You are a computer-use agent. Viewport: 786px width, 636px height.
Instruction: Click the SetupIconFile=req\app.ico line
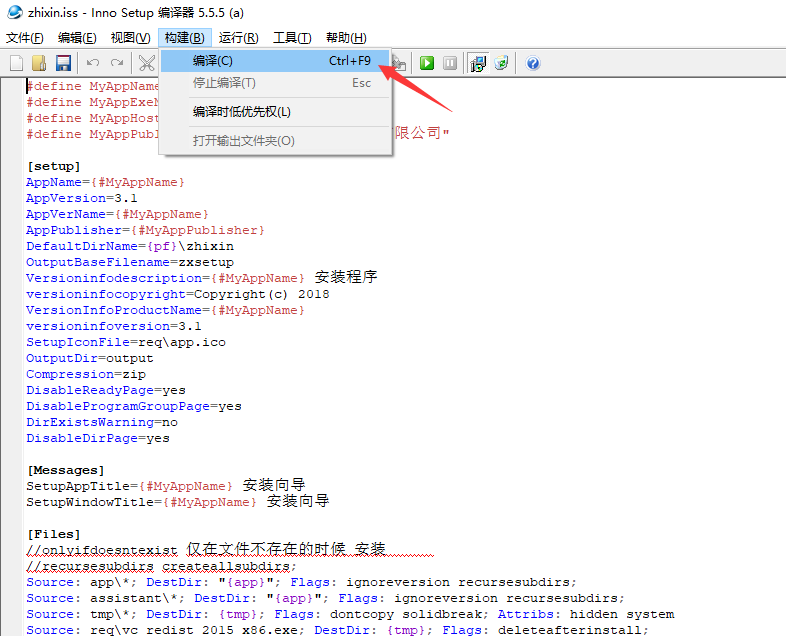pos(126,343)
